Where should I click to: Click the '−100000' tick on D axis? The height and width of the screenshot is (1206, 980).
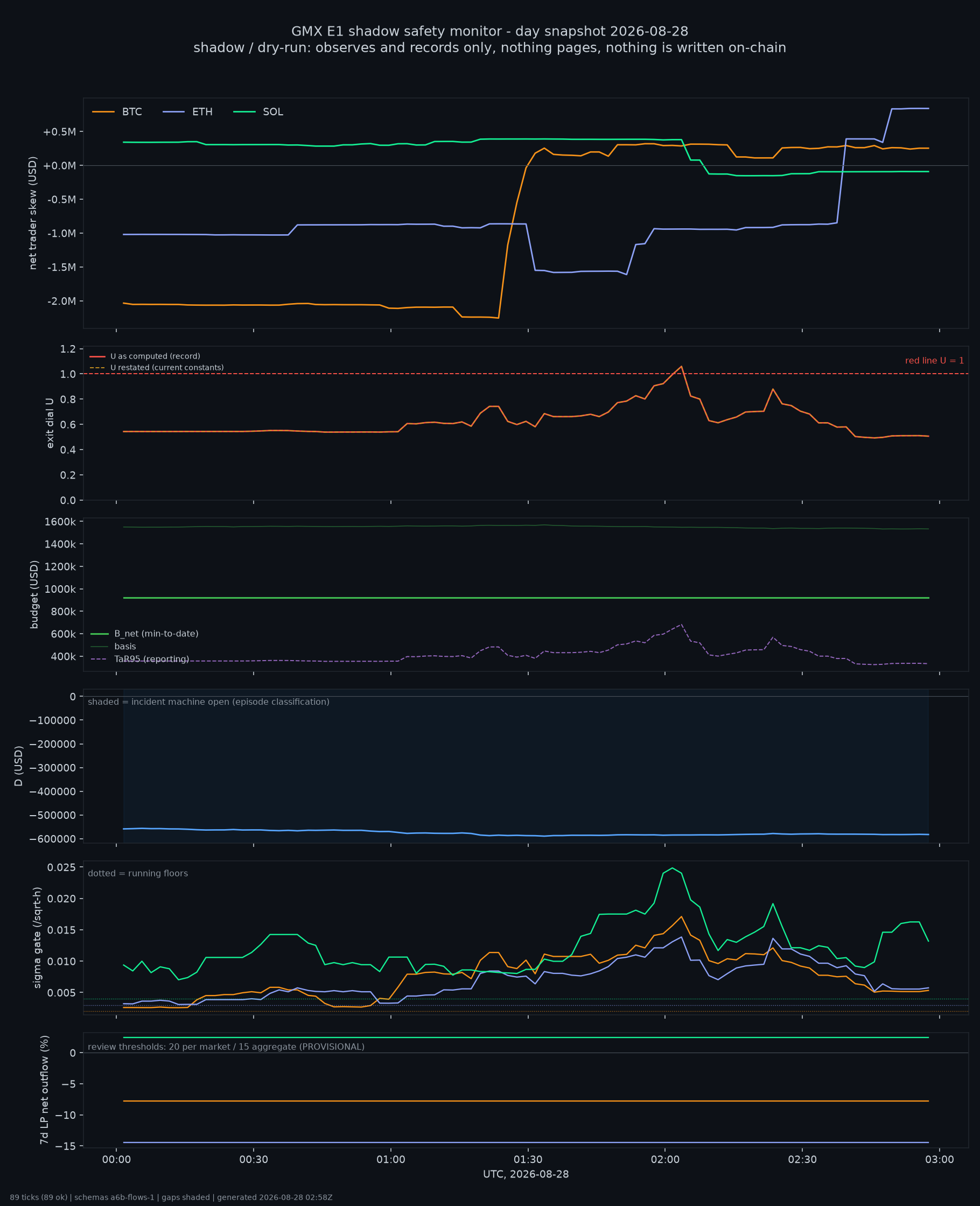click(x=53, y=721)
